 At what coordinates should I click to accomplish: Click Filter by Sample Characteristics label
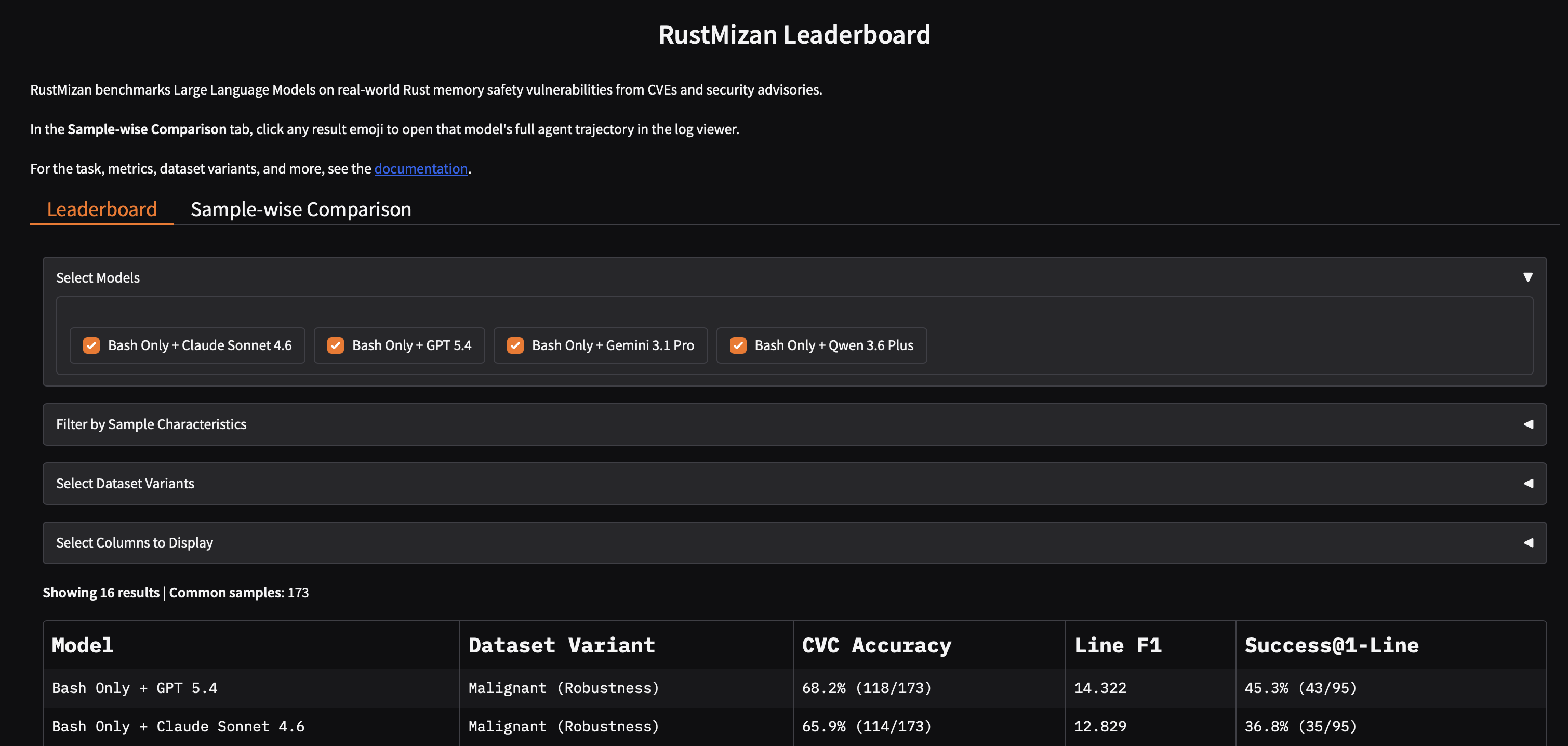(151, 424)
